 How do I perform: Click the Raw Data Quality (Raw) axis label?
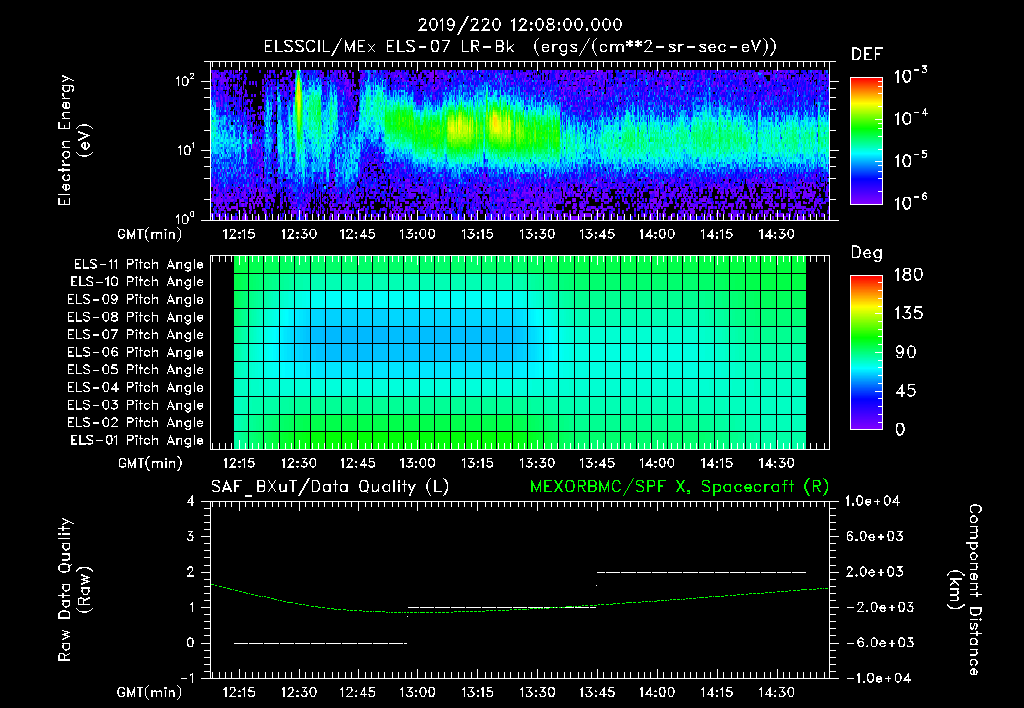[x=74, y=590]
